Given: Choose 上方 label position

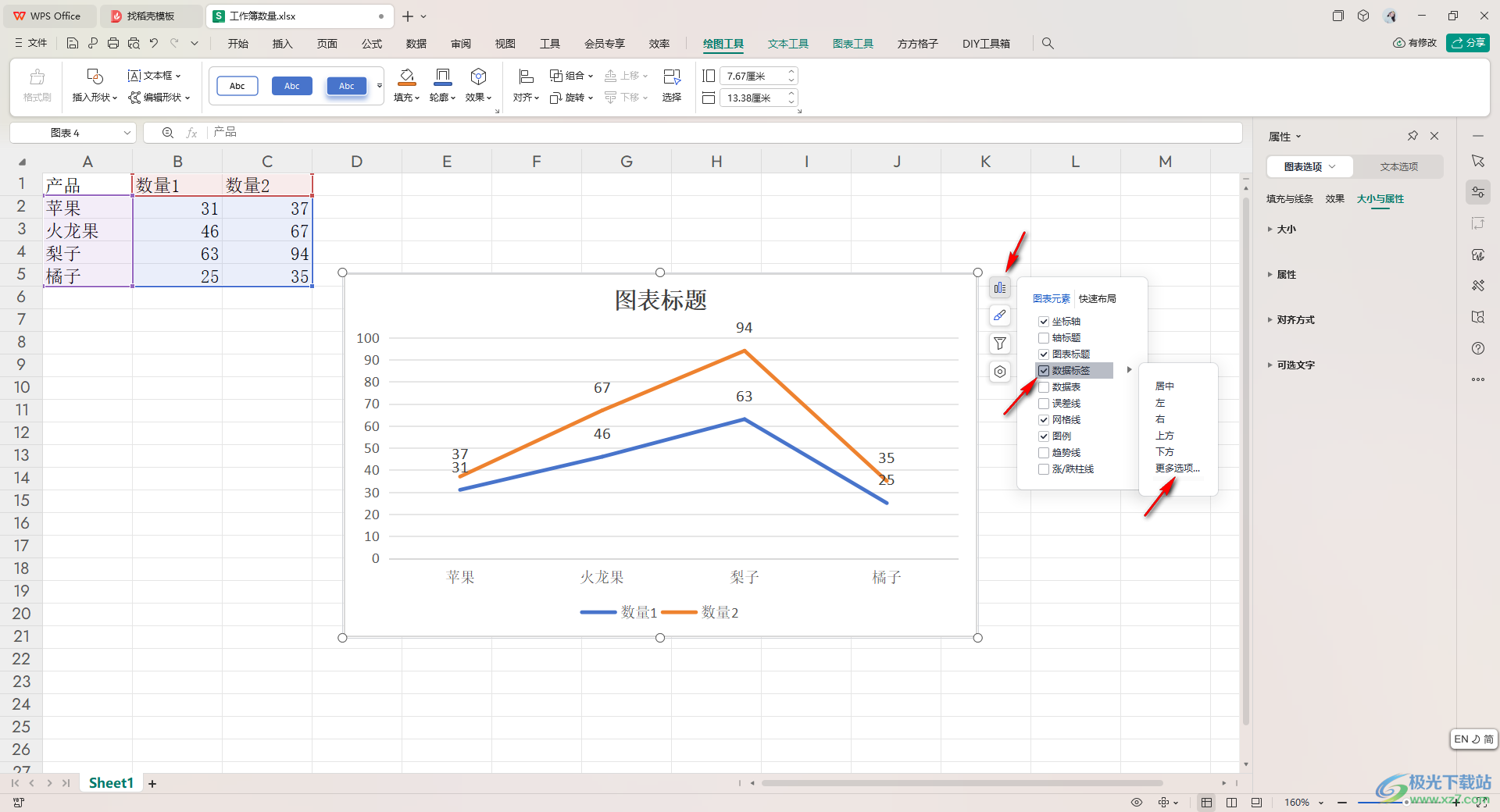Looking at the screenshot, I should tap(1165, 436).
